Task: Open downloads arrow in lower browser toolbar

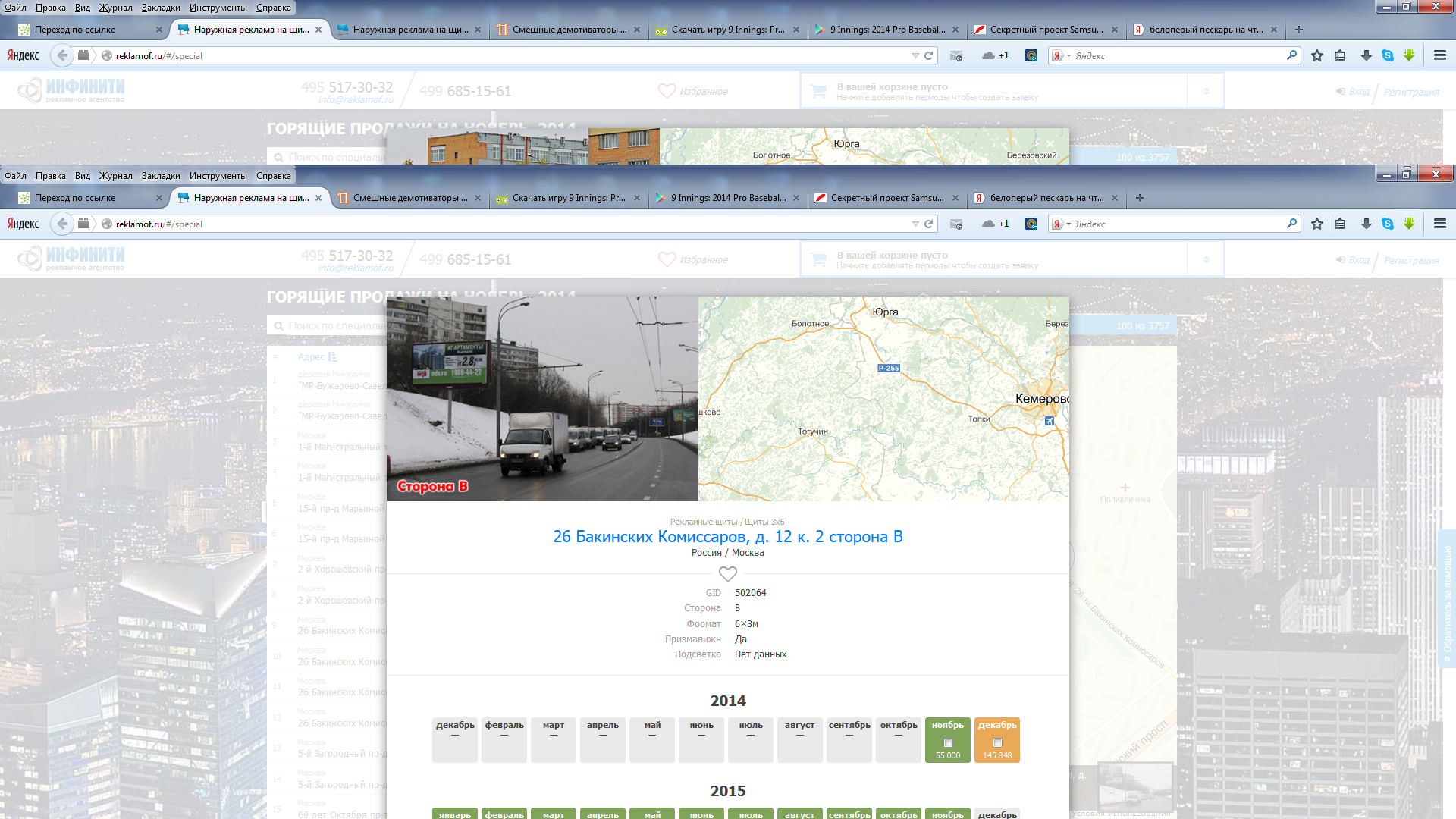Action: tap(1366, 224)
